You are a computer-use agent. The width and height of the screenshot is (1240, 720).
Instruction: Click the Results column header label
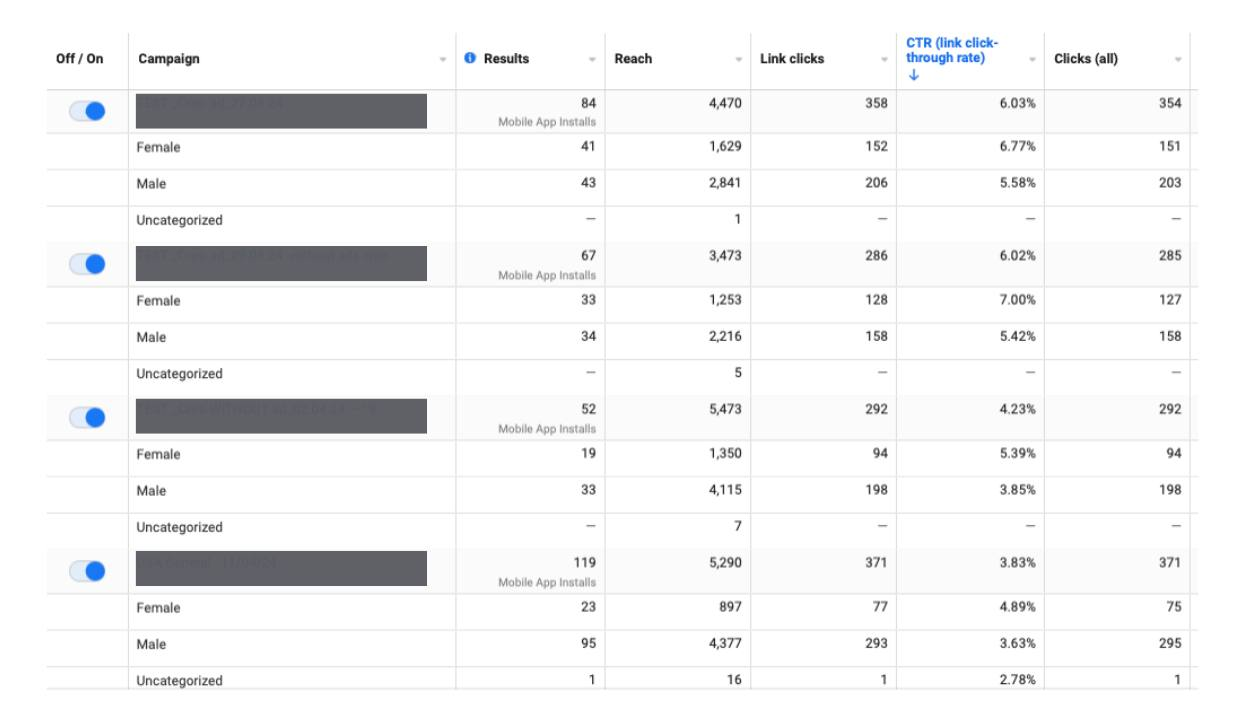(506, 59)
